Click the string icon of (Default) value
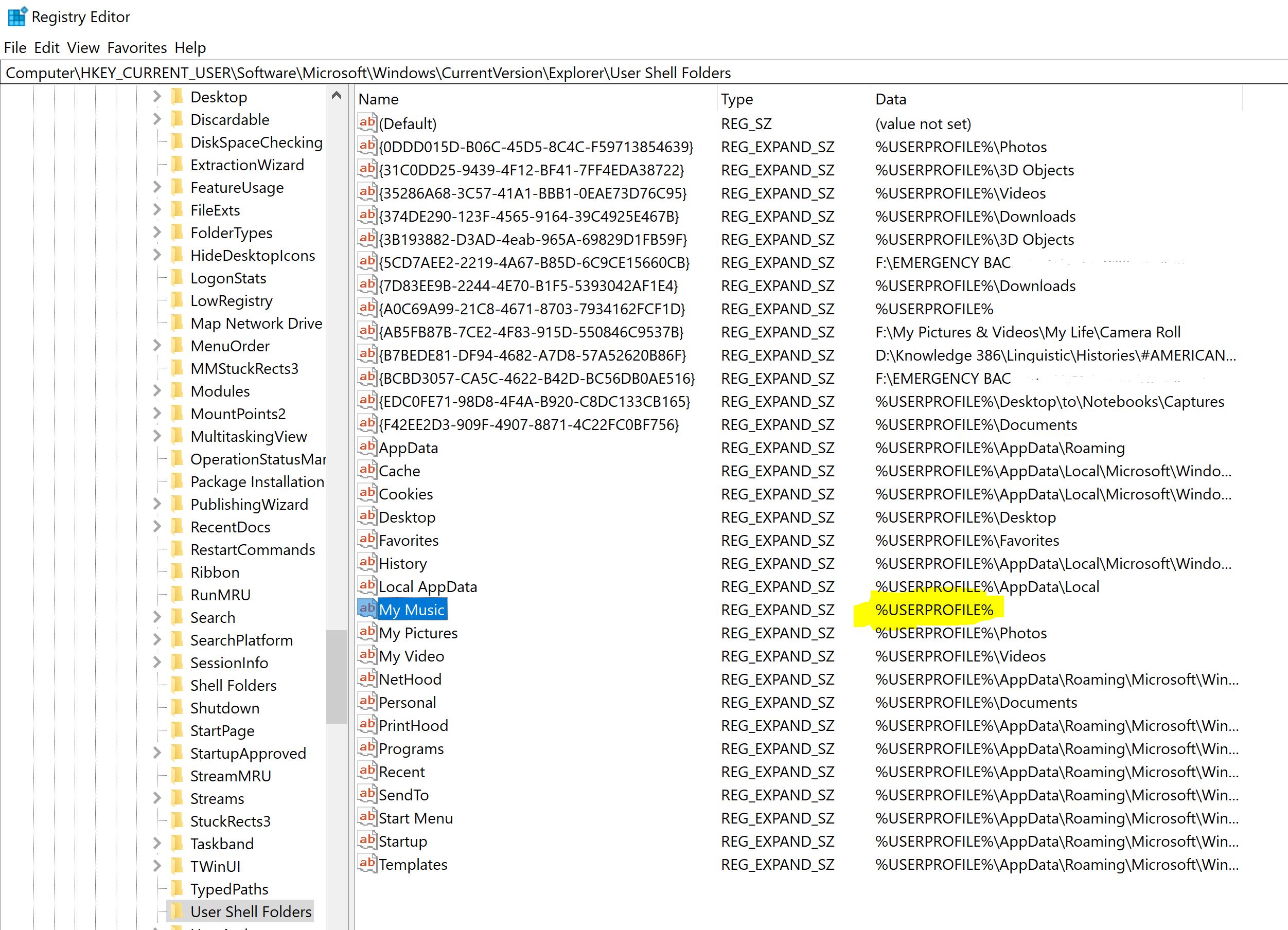Screen dimensions: 1288x930 coord(367,122)
